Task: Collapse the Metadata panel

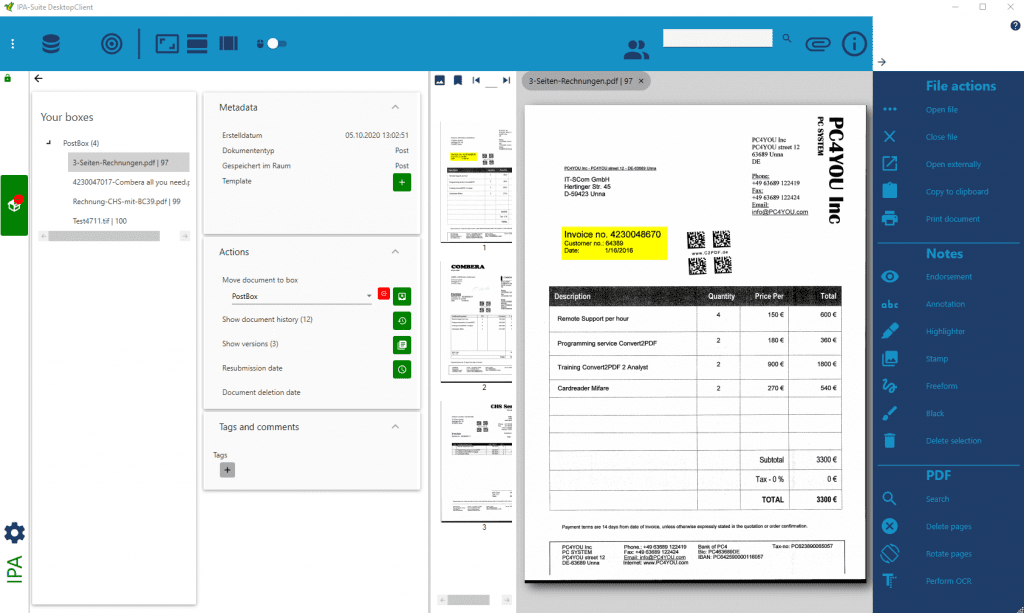Action: [395, 107]
